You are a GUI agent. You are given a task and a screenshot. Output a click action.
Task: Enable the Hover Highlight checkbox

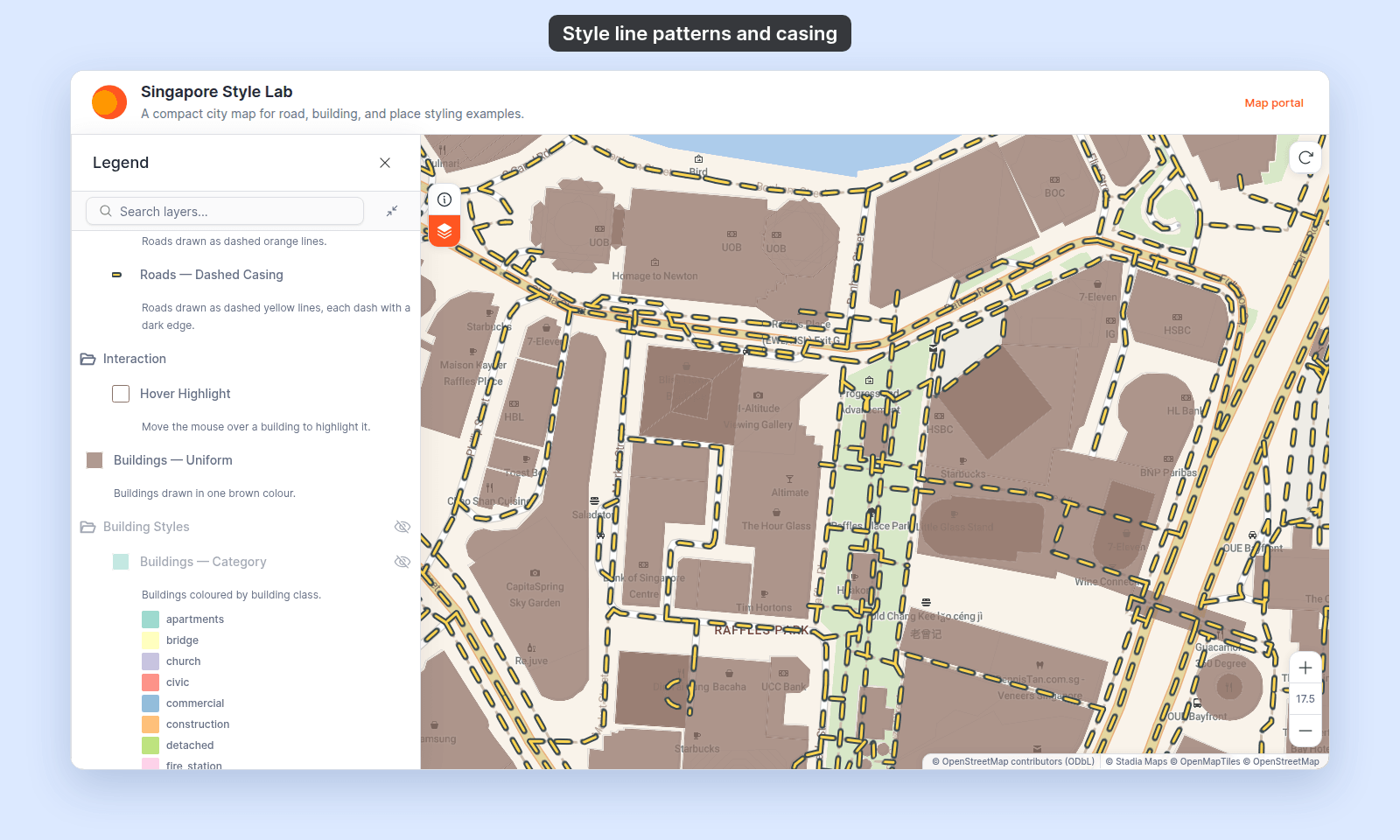pyautogui.click(x=121, y=394)
